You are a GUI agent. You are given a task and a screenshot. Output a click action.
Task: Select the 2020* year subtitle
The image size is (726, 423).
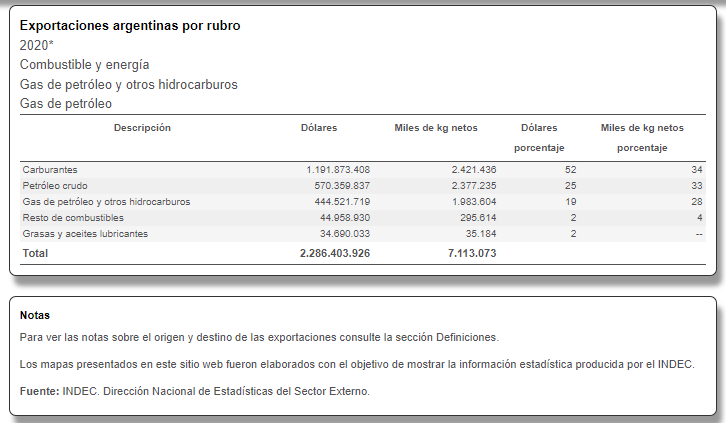[36, 45]
